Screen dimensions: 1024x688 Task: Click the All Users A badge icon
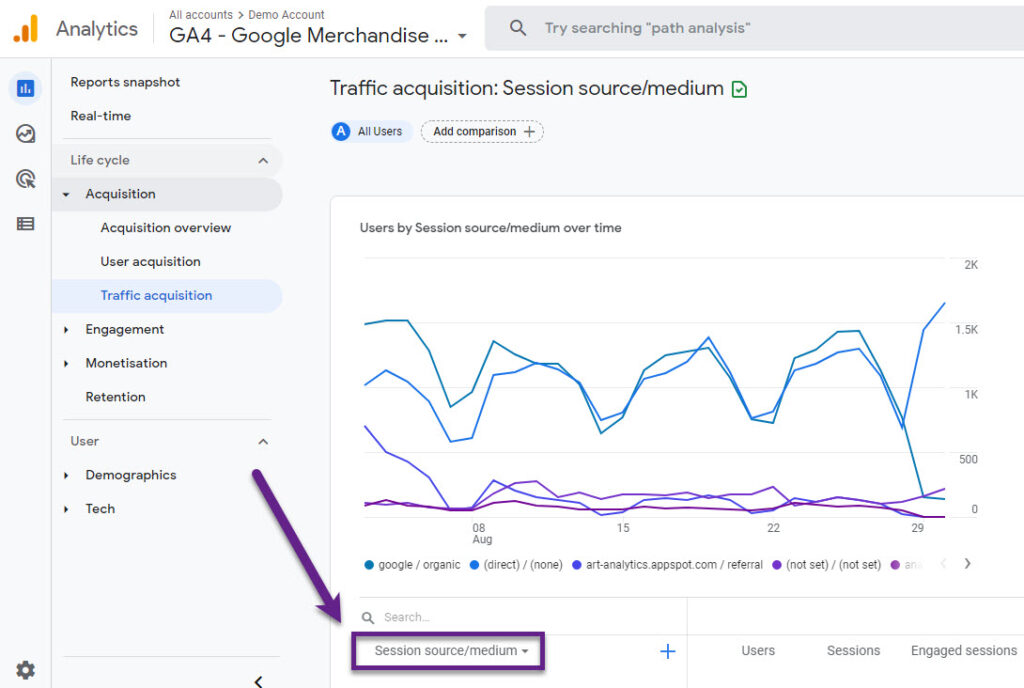tap(341, 131)
